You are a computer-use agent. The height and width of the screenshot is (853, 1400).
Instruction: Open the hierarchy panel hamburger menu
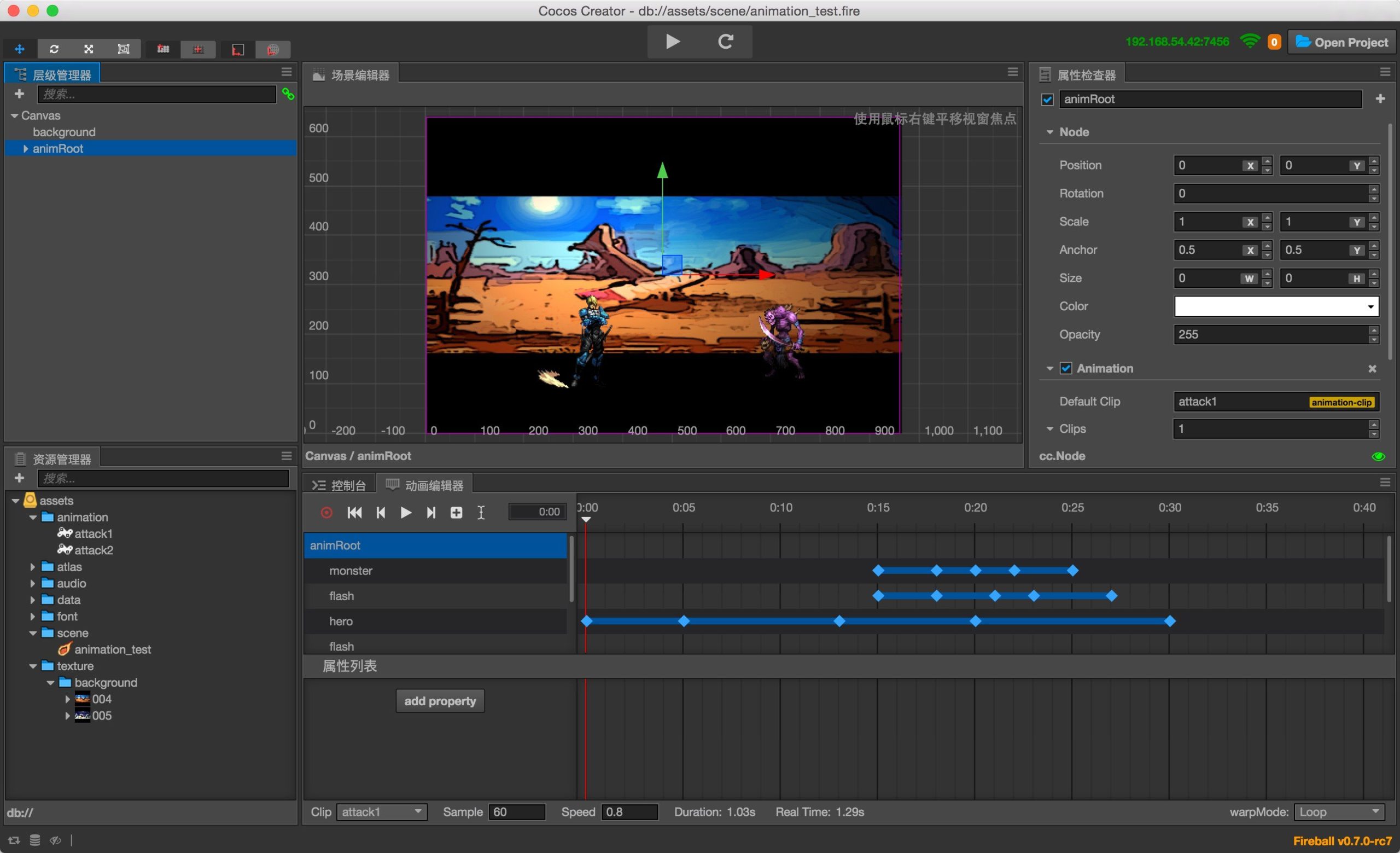click(287, 72)
